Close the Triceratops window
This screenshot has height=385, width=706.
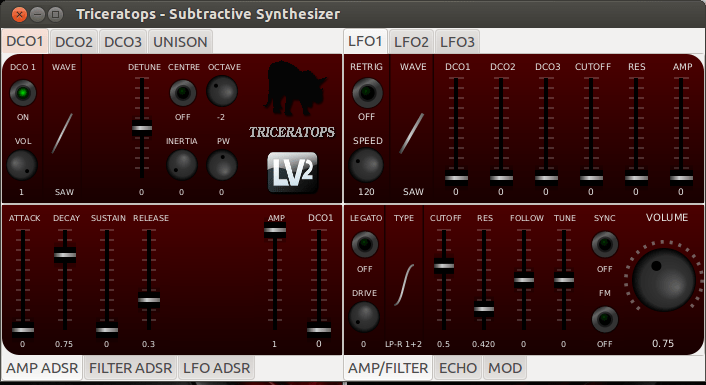tap(19, 14)
